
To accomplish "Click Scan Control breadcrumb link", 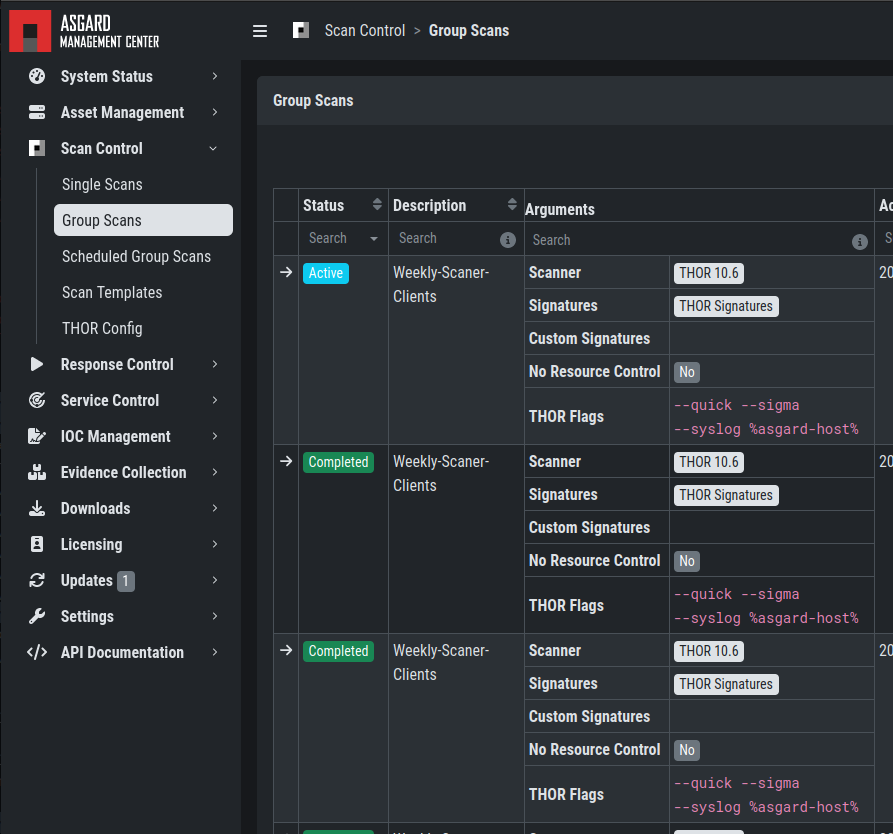I will pyautogui.click(x=365, y=31).
